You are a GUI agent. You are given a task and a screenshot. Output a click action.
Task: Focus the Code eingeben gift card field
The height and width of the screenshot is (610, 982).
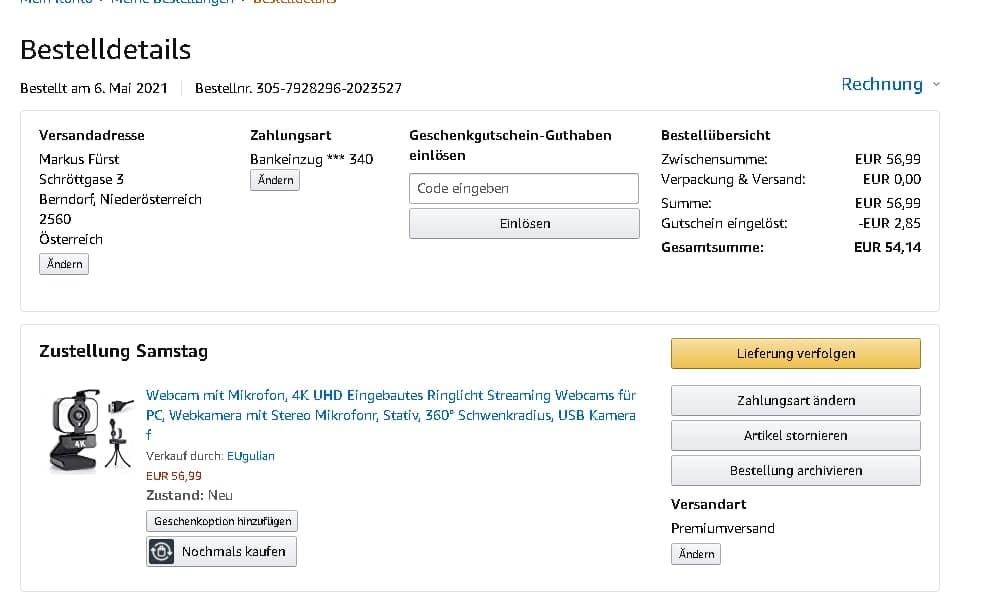click(x=523, y=188)
